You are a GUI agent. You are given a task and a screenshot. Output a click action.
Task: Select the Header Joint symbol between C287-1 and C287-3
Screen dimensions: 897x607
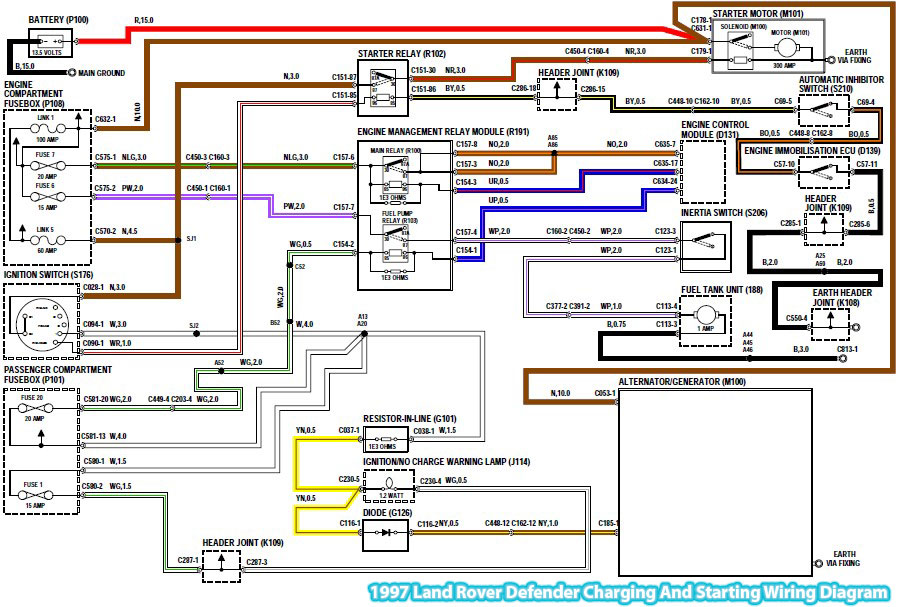(x=221, y=566)
